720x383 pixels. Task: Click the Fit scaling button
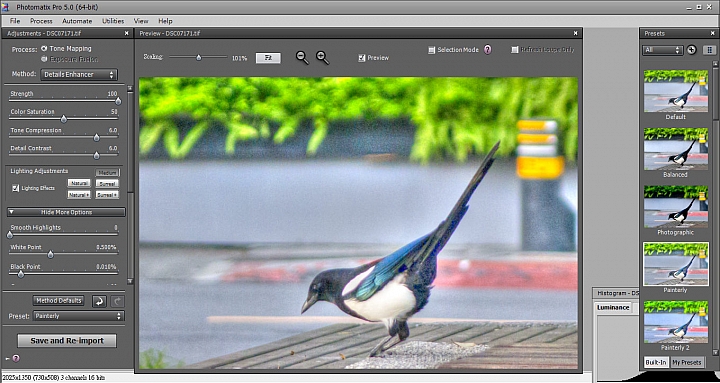coord(268,58)
